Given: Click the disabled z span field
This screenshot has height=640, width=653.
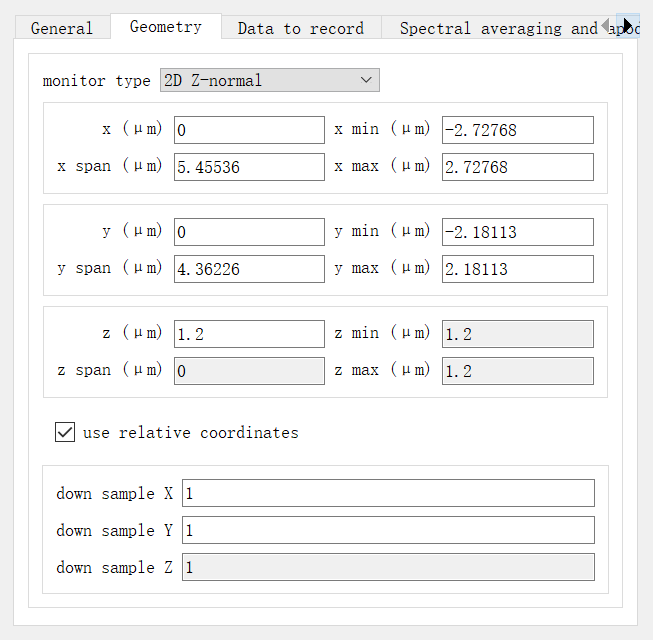Looking at the screenshot, I should tap(249, 371).
